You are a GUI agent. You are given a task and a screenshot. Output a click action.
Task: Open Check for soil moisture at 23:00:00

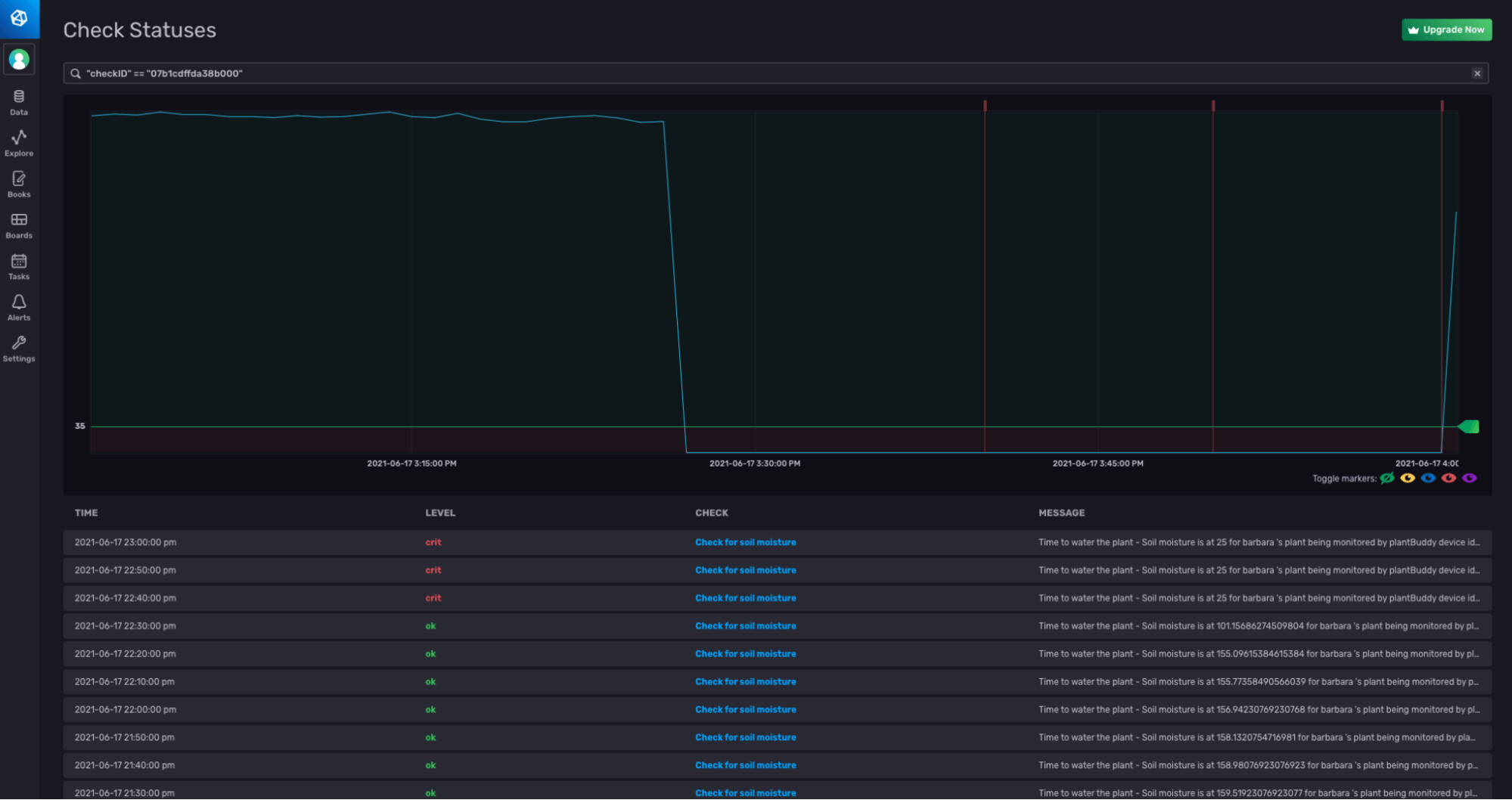coord(745,542)
